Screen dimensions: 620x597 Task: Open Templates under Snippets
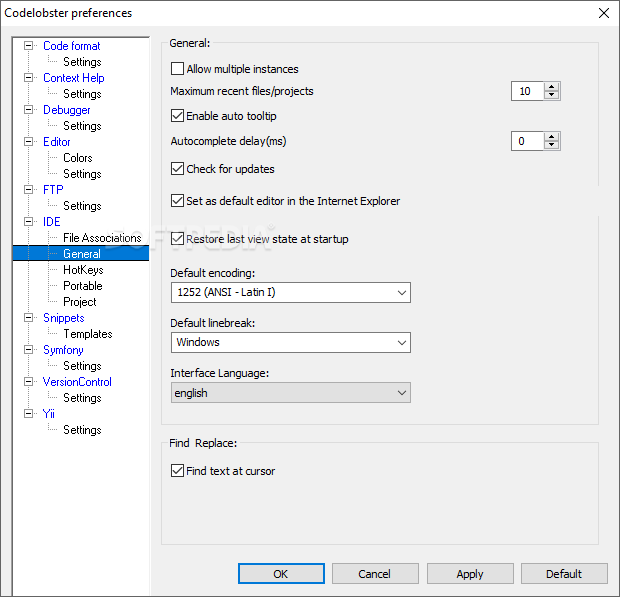click(x=88, y=334)
